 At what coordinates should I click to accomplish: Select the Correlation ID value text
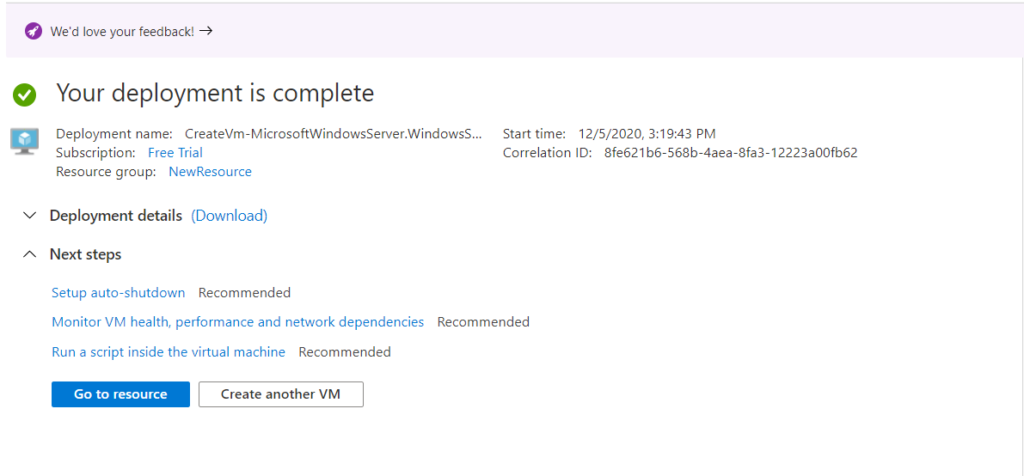[x=731, y=153]
